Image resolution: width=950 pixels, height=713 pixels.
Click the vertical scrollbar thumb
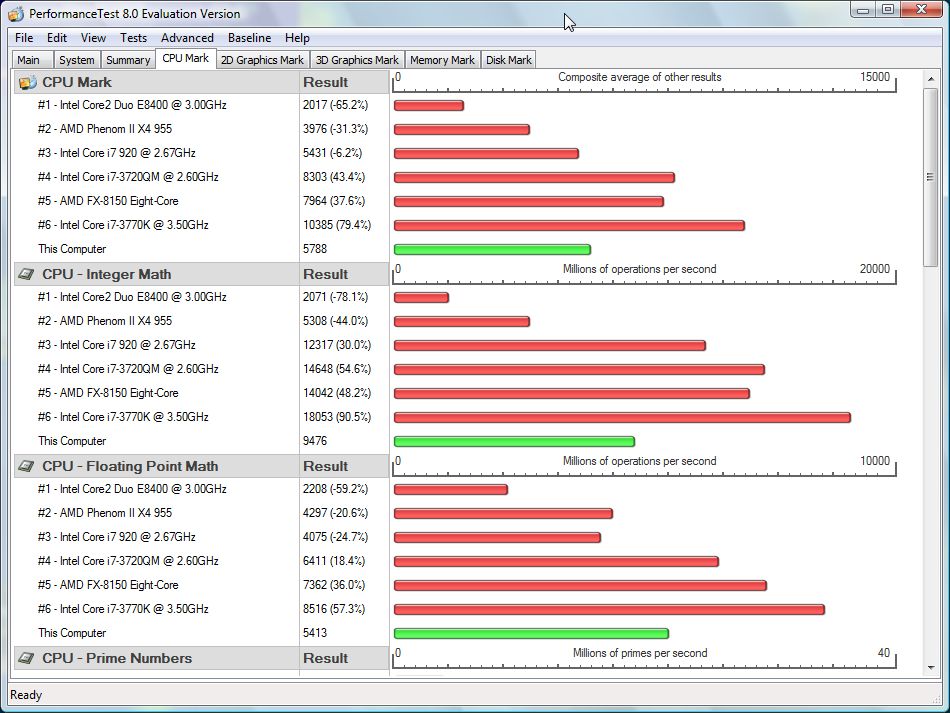coord(931,177)
